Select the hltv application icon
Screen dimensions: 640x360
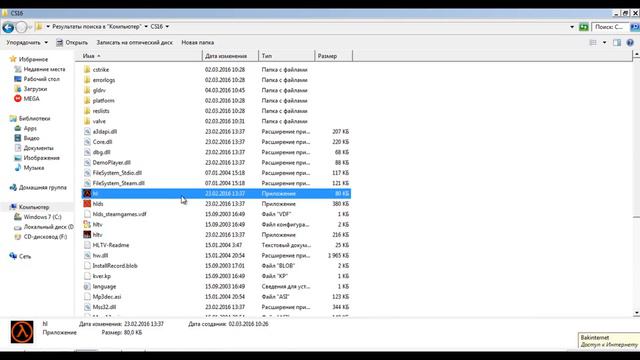[x=87, y=235]
